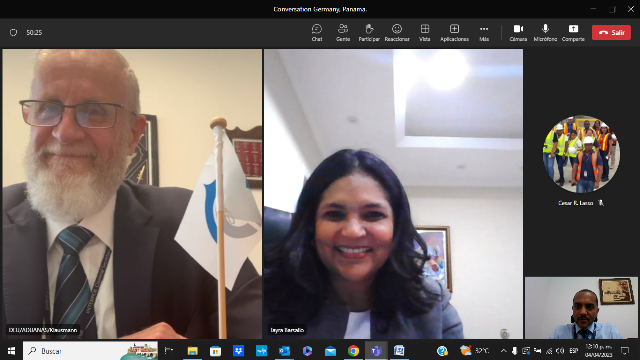Open Google Chrome from the taskbar
640x360 pixels.
353,351
